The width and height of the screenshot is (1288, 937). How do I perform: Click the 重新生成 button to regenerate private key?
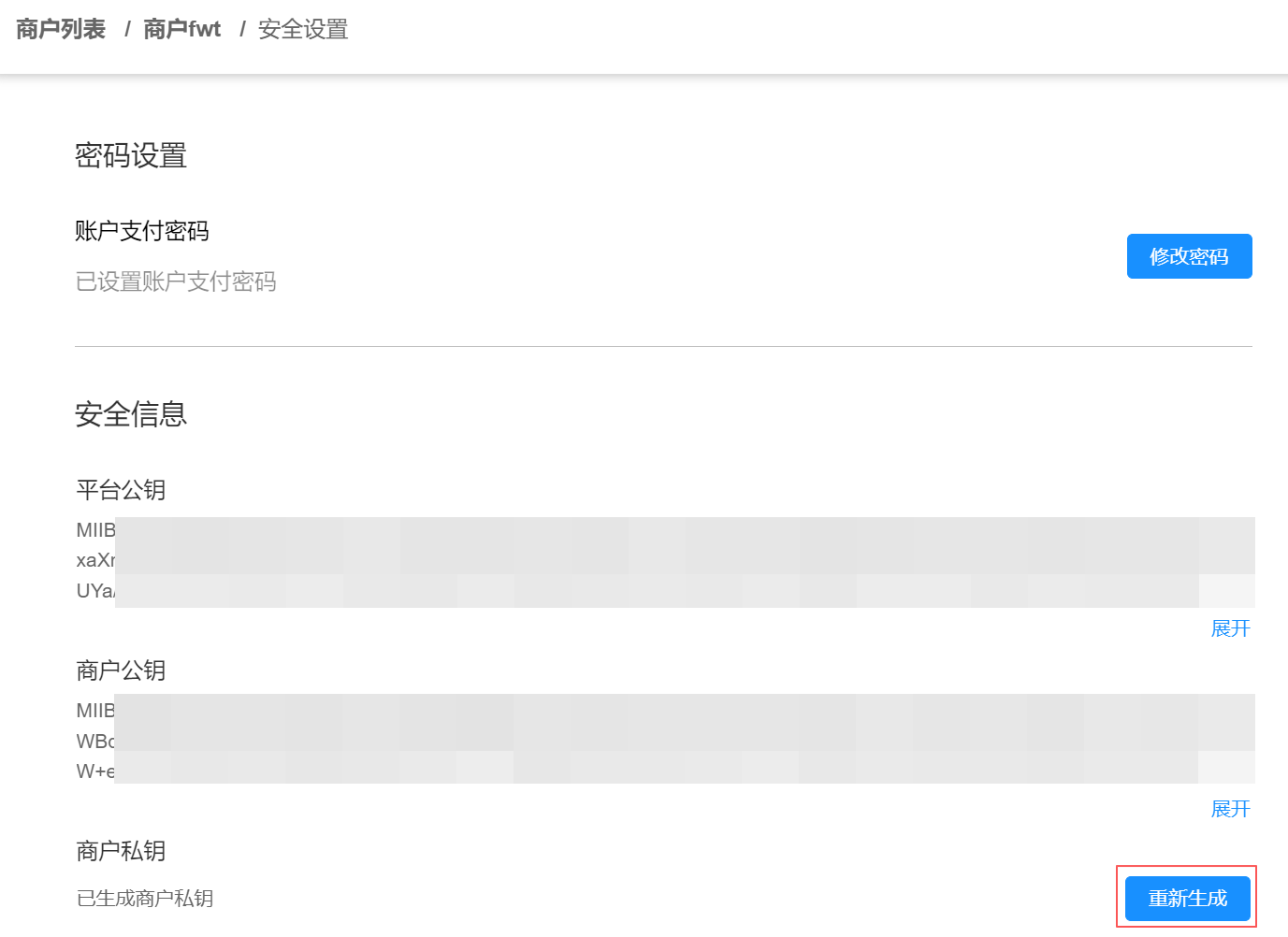tap(1186, 898)
